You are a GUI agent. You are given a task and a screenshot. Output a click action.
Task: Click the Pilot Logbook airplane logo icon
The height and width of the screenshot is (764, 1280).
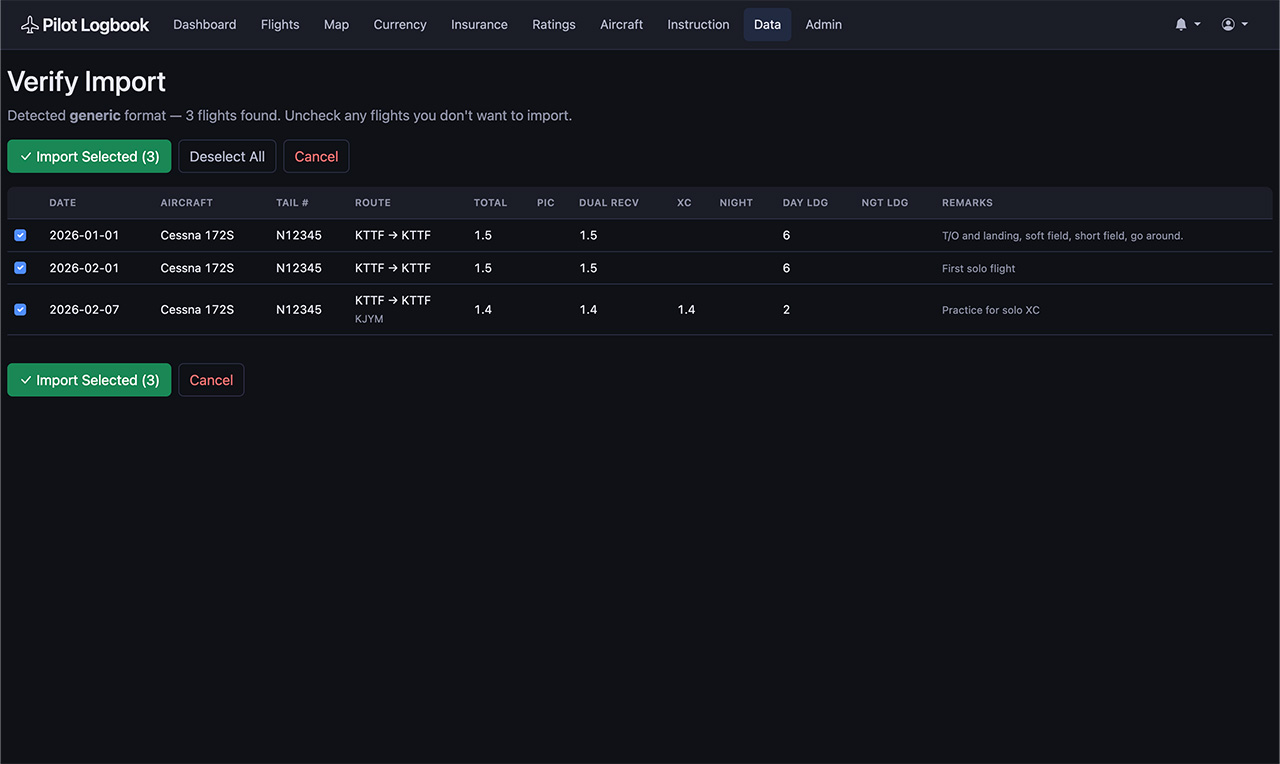click(30, 25)
